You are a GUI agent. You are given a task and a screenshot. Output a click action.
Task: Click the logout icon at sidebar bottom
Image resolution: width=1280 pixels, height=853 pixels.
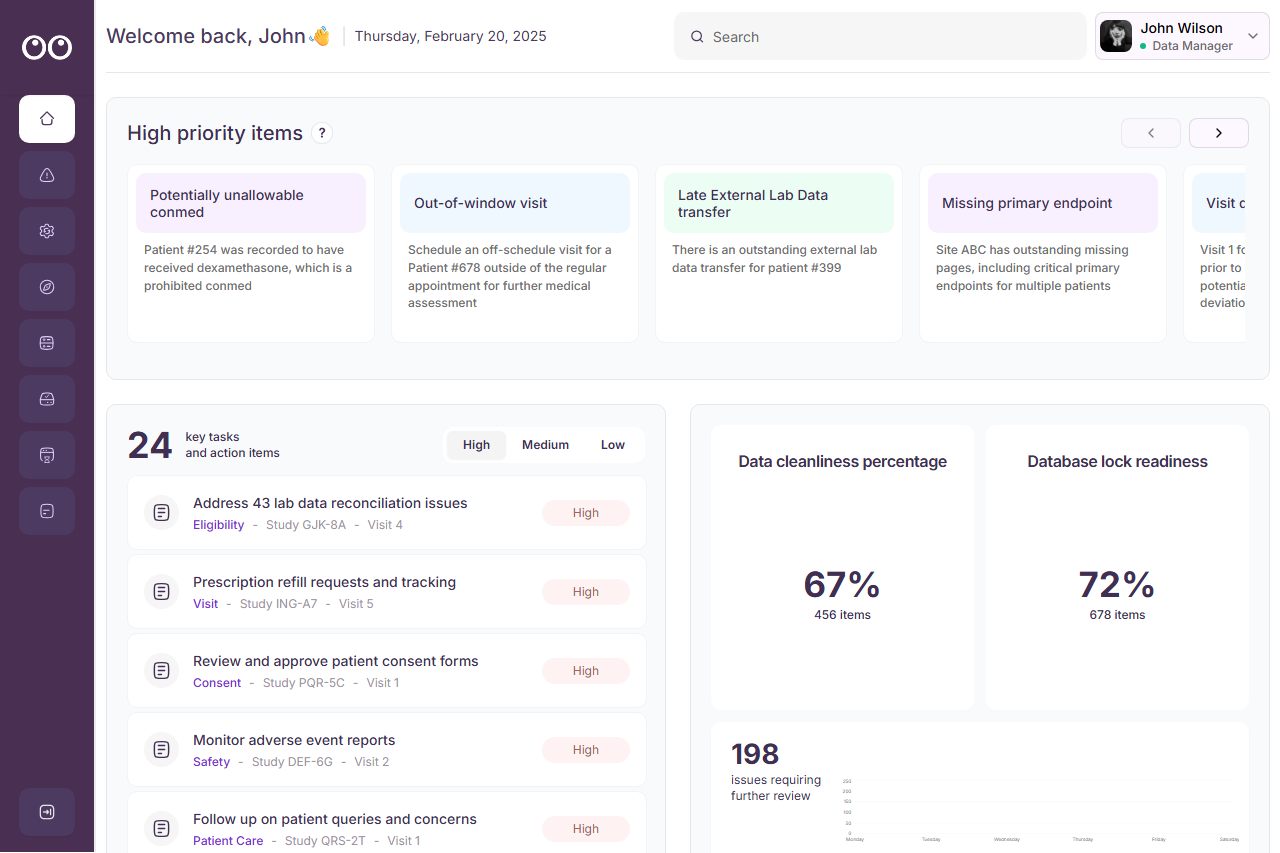pyautogui.click(x=47, y=812)
